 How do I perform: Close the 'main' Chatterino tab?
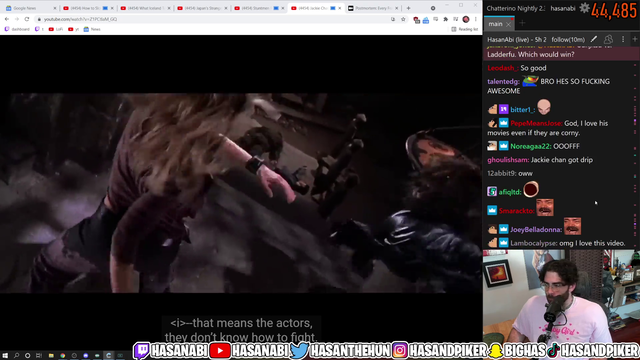[509, 24]
